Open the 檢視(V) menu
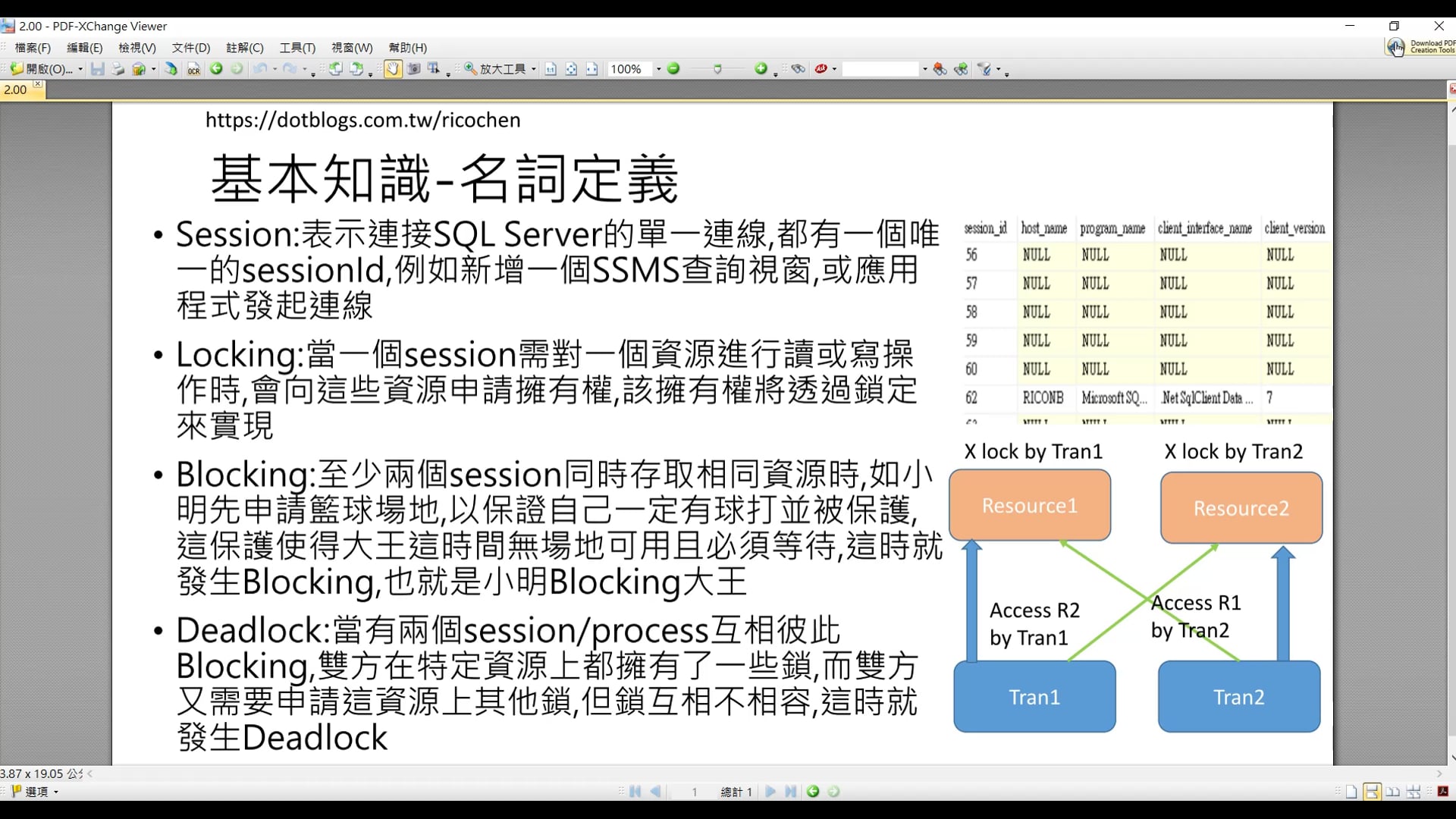The image size is (1456, 819). click(x=137, y=48)
